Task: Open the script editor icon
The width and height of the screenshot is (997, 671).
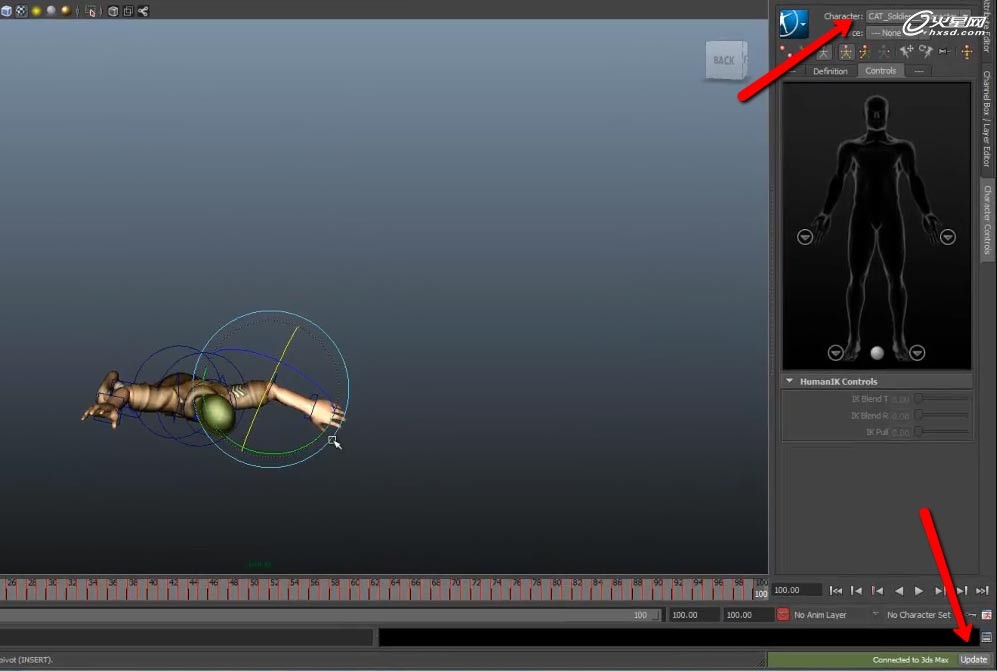Action: (x=986, y=637)
